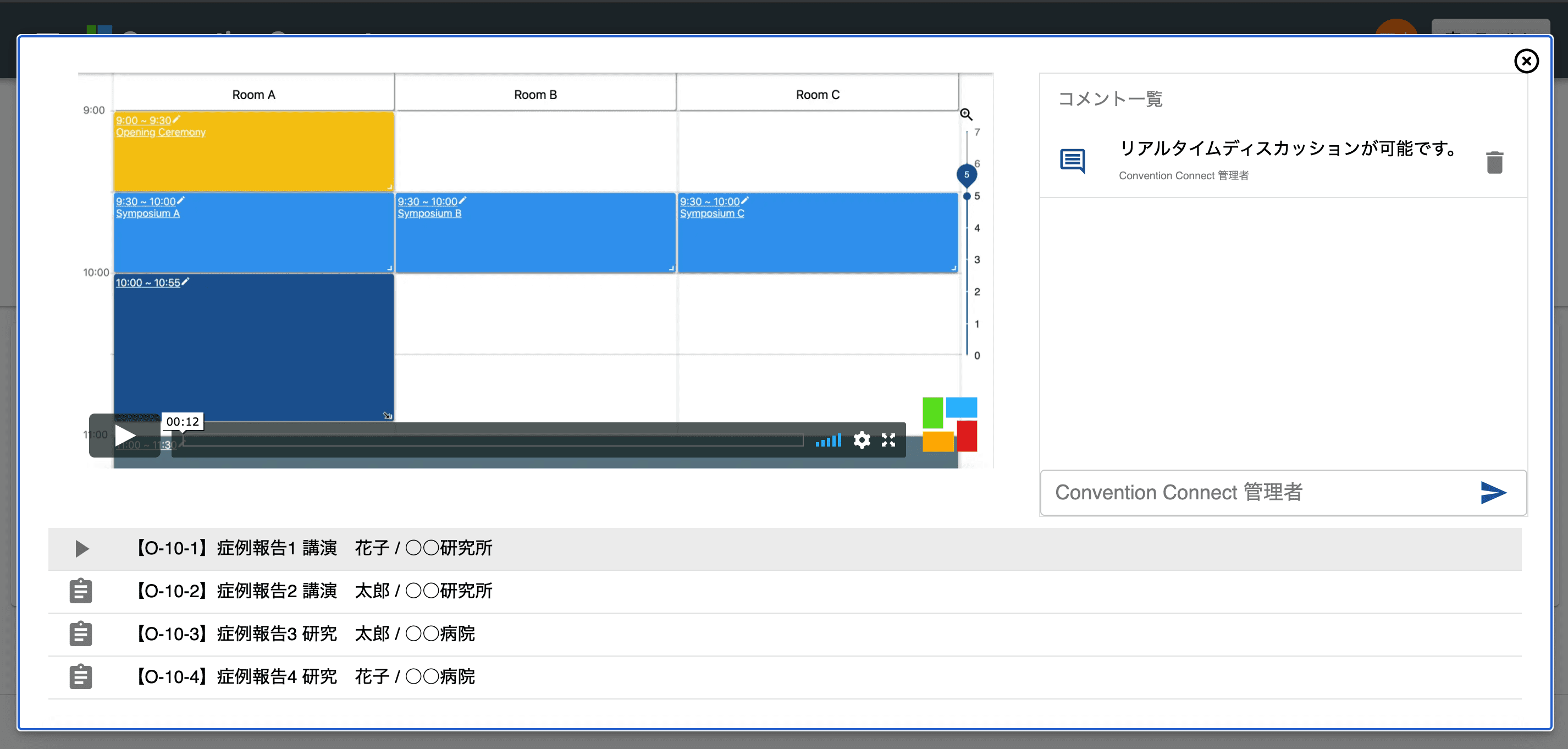Open the Opening Ceremony session link
The image size is (1568, 749).
pyautogui.click(x=161, y=133)
